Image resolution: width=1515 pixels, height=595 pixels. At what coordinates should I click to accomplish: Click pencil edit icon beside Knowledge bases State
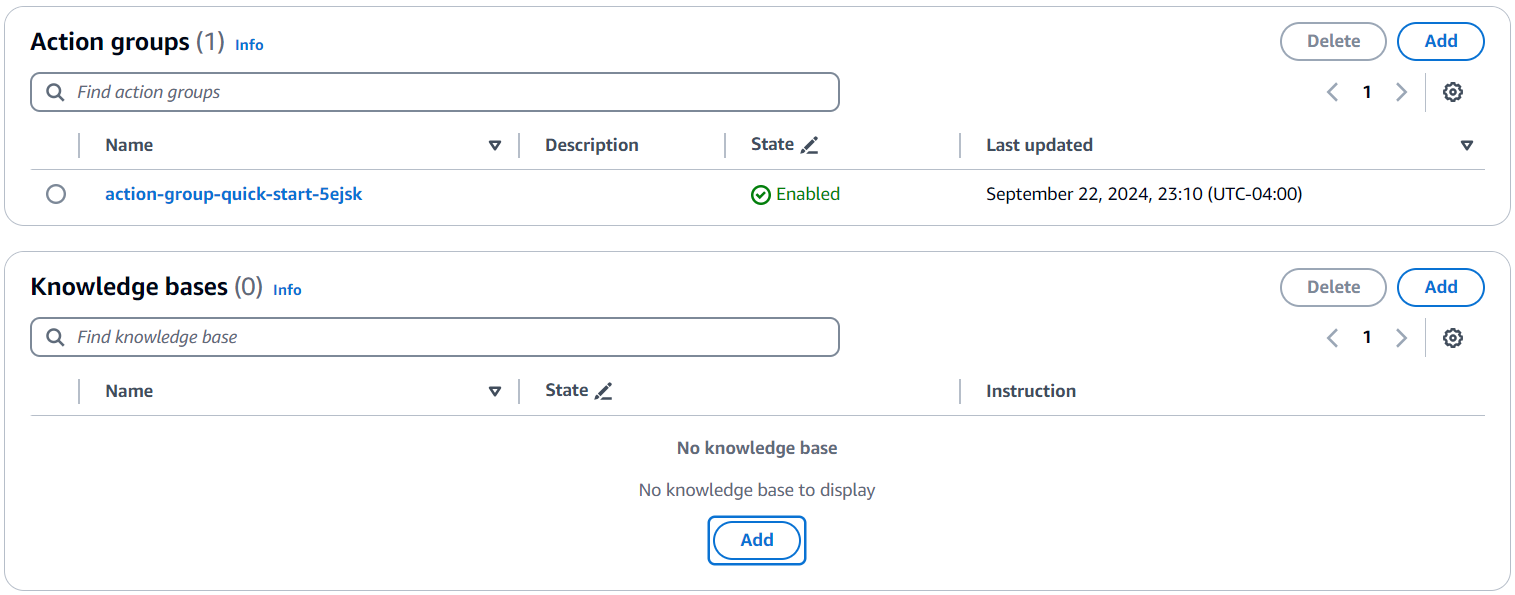coord(603,391)
